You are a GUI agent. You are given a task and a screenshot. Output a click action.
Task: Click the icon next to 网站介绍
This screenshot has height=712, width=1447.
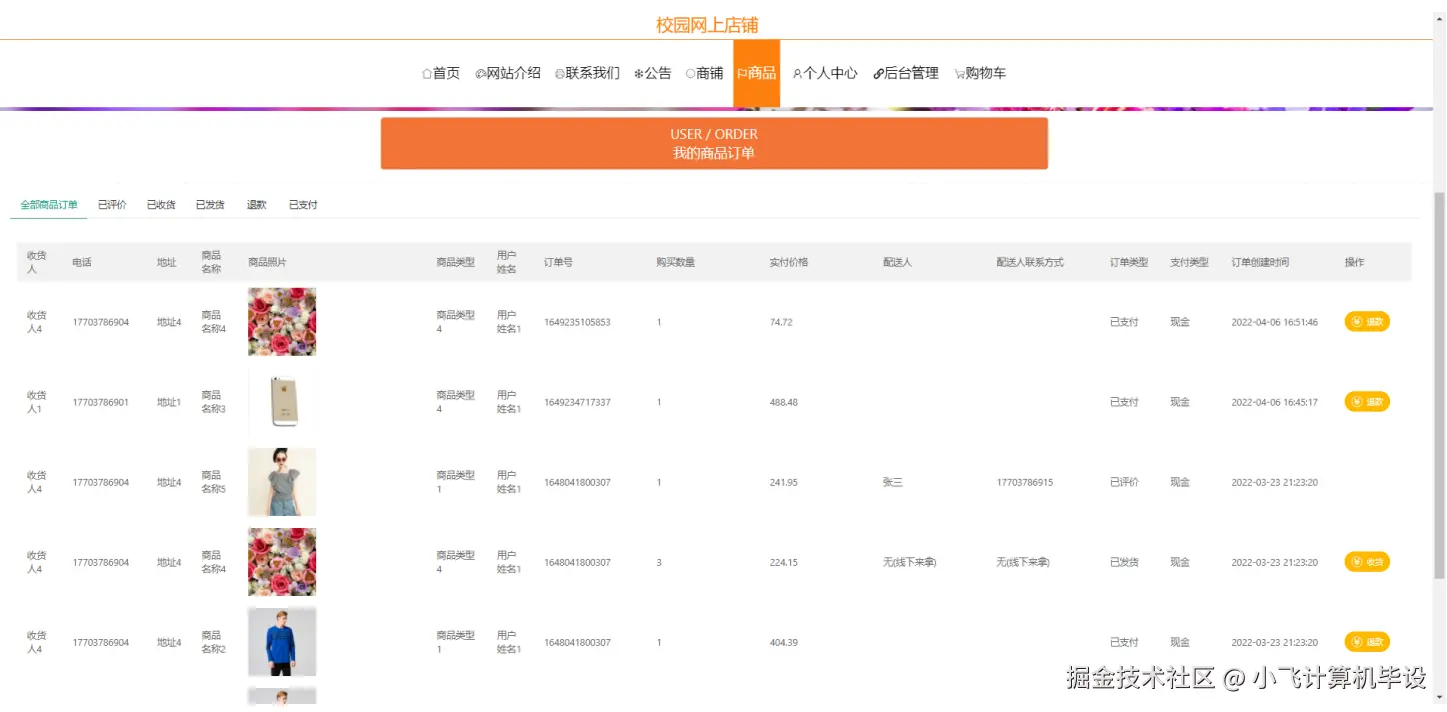478,72
